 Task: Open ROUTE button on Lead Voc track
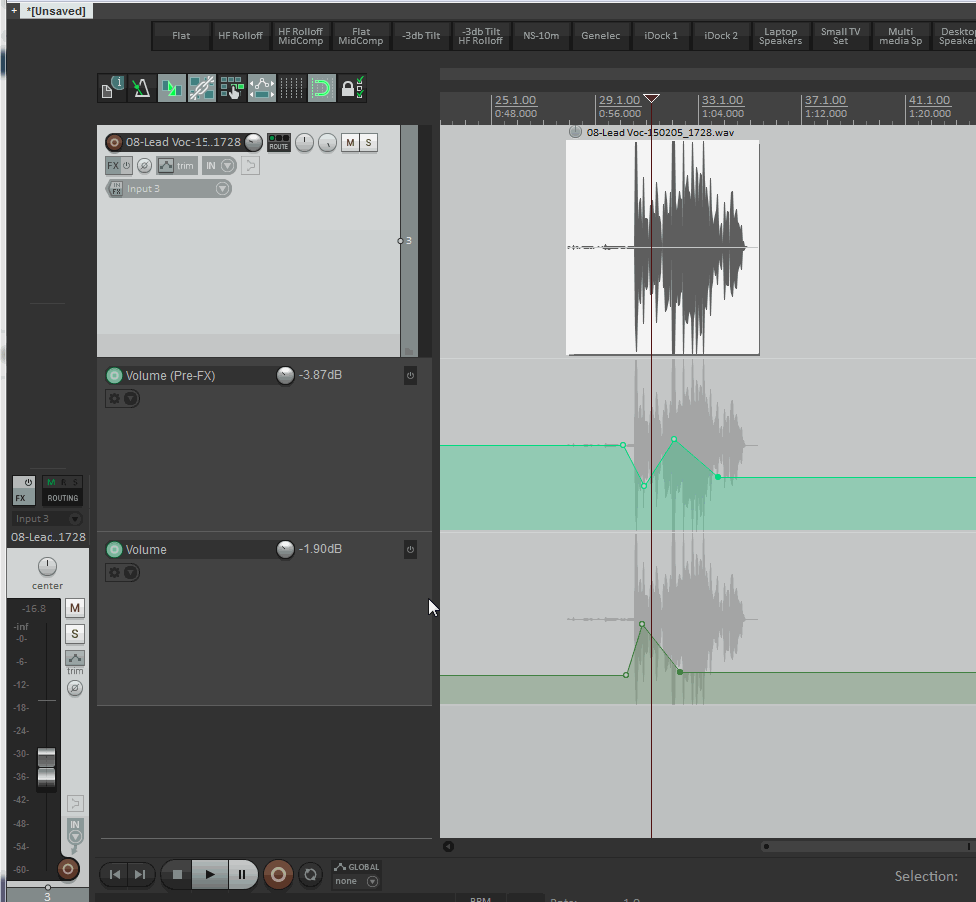(279, 143)
